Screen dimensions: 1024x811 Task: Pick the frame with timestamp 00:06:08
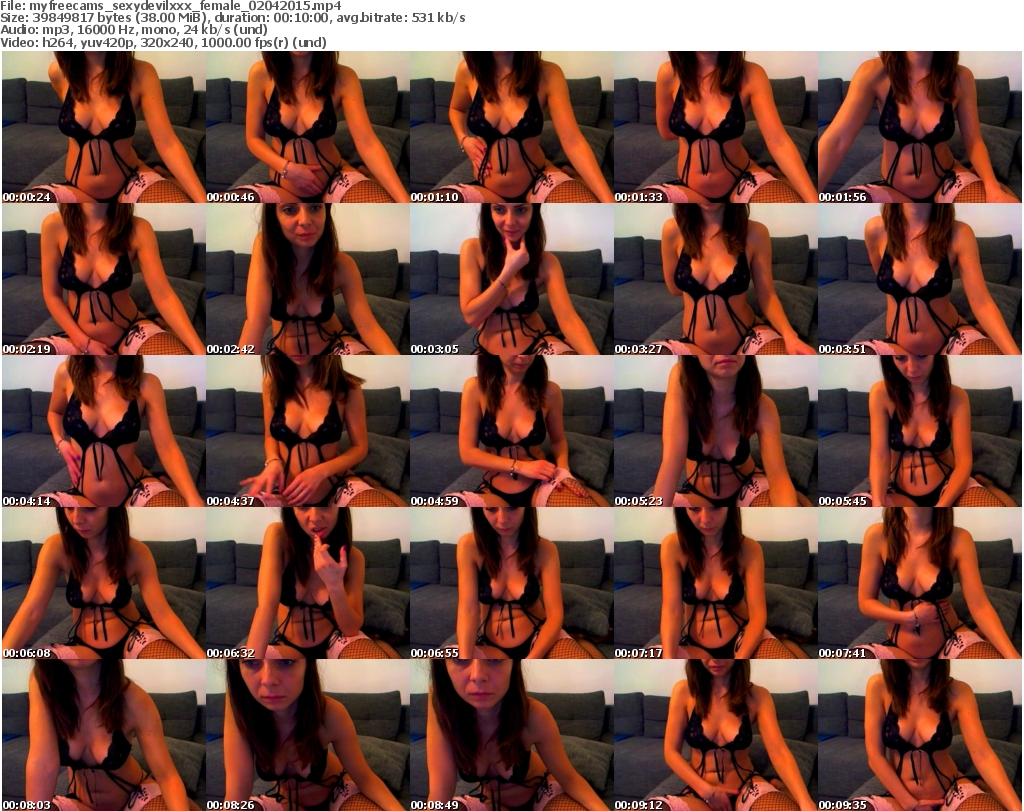tap(104, 584)
